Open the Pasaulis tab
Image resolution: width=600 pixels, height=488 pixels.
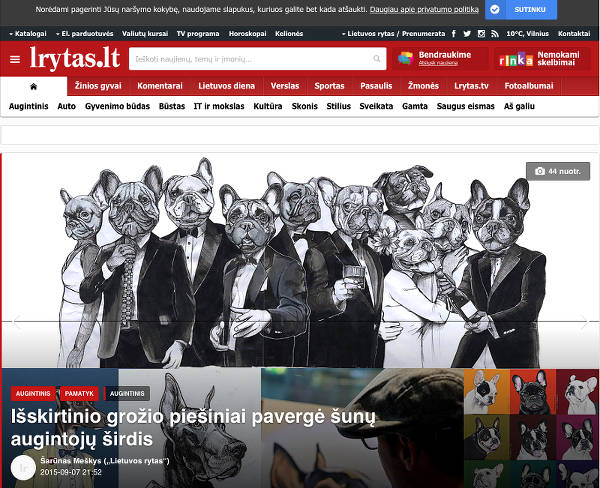(x=376, y=86)
